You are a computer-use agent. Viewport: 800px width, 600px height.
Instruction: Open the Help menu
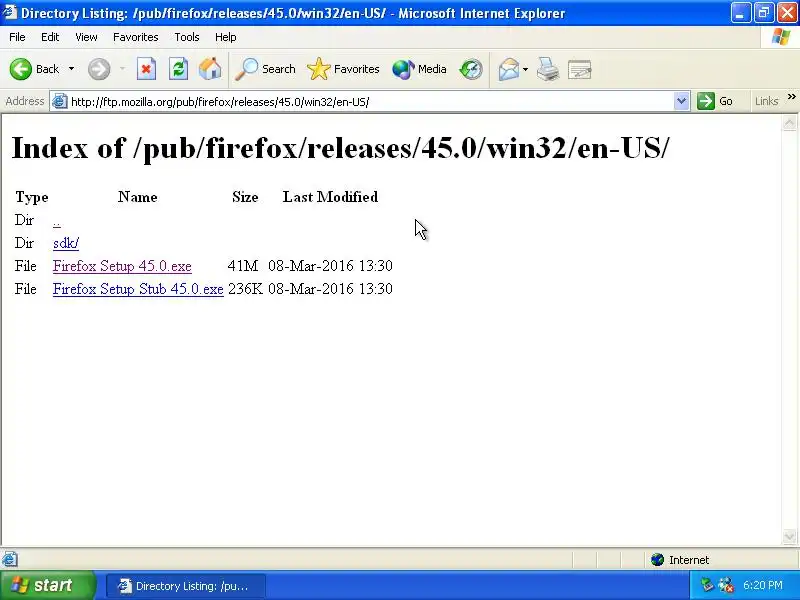[226, 37]
